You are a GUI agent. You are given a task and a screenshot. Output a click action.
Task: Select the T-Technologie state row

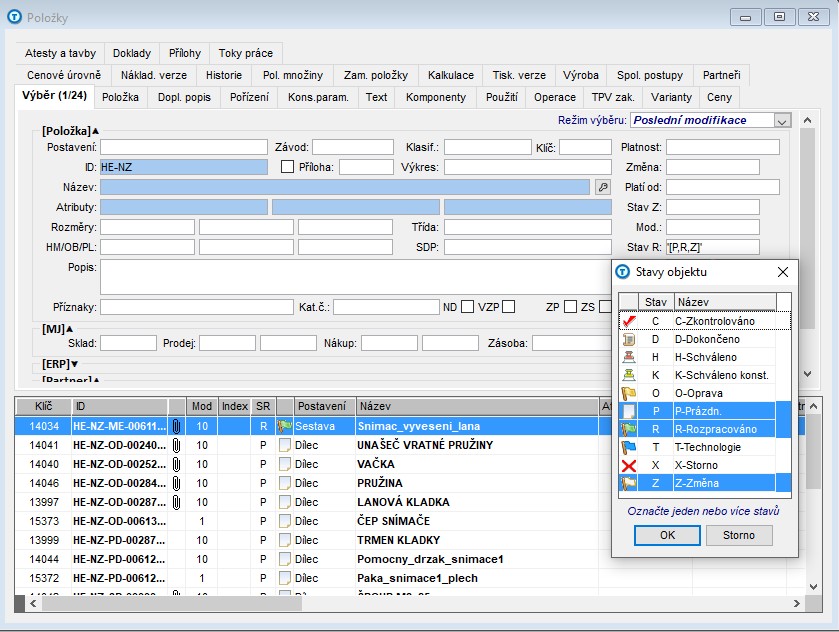pos(705,447)
